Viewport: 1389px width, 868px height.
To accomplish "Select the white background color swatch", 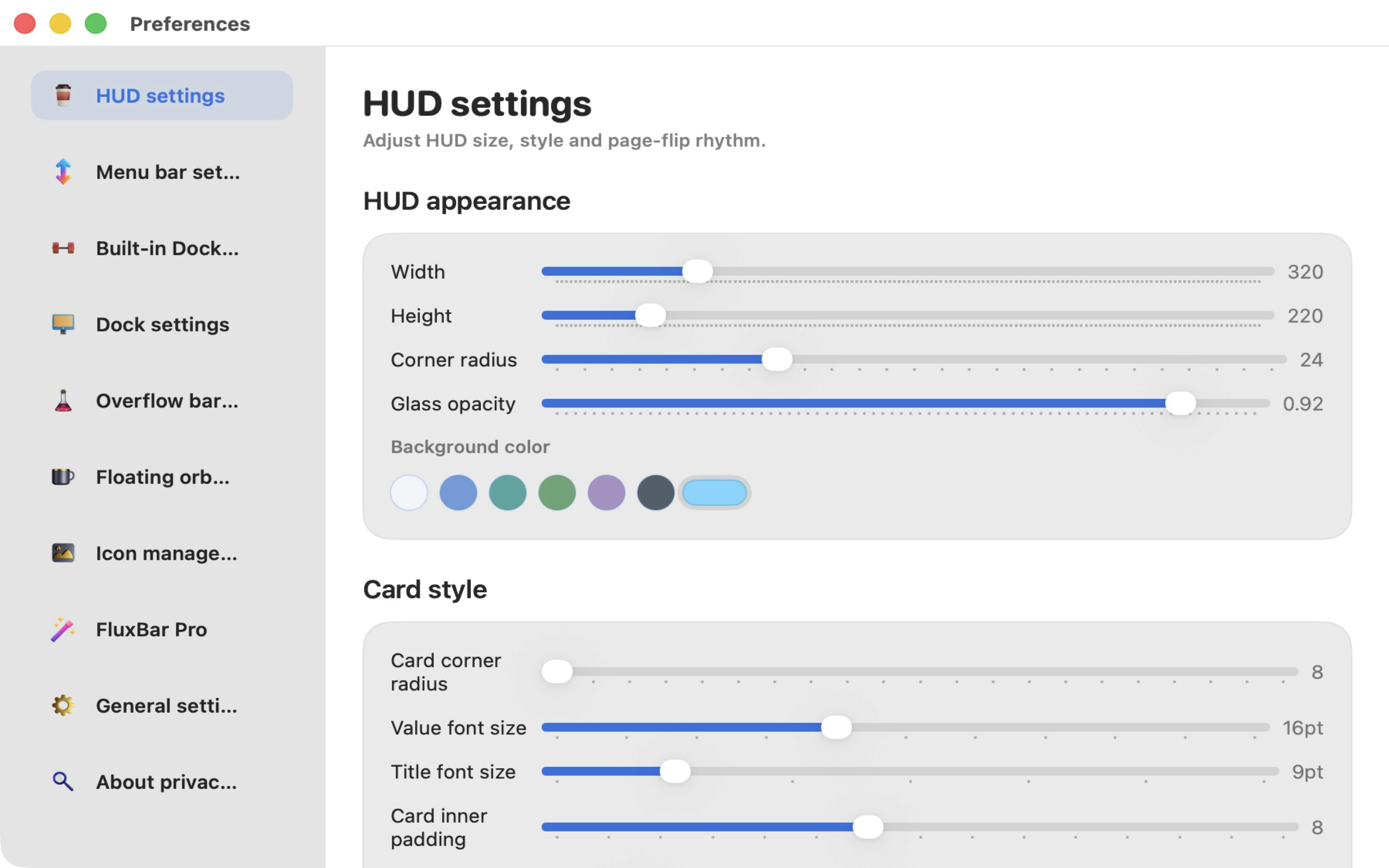I will point(409,492).
